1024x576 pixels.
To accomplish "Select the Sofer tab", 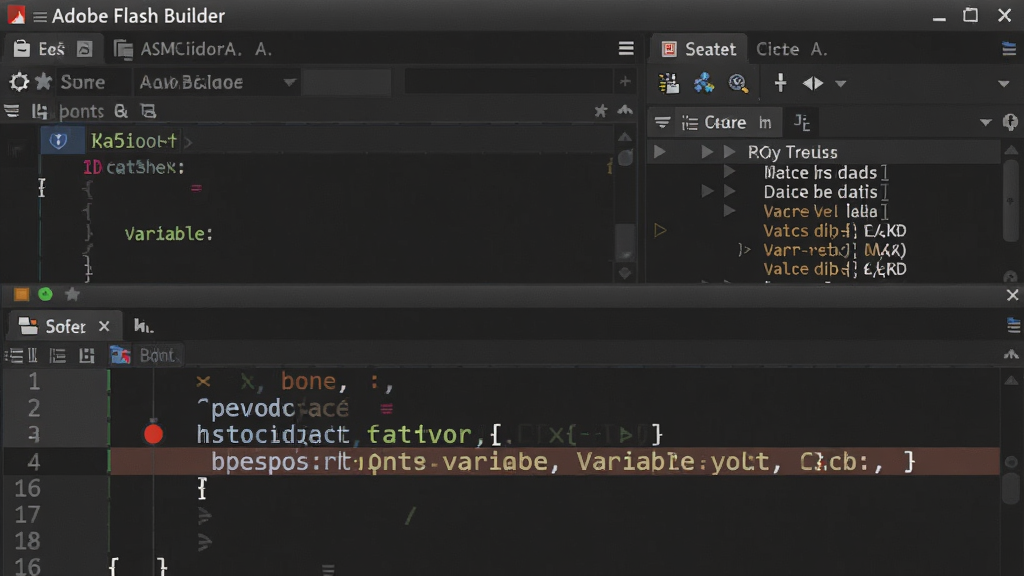I will (64, 326).
